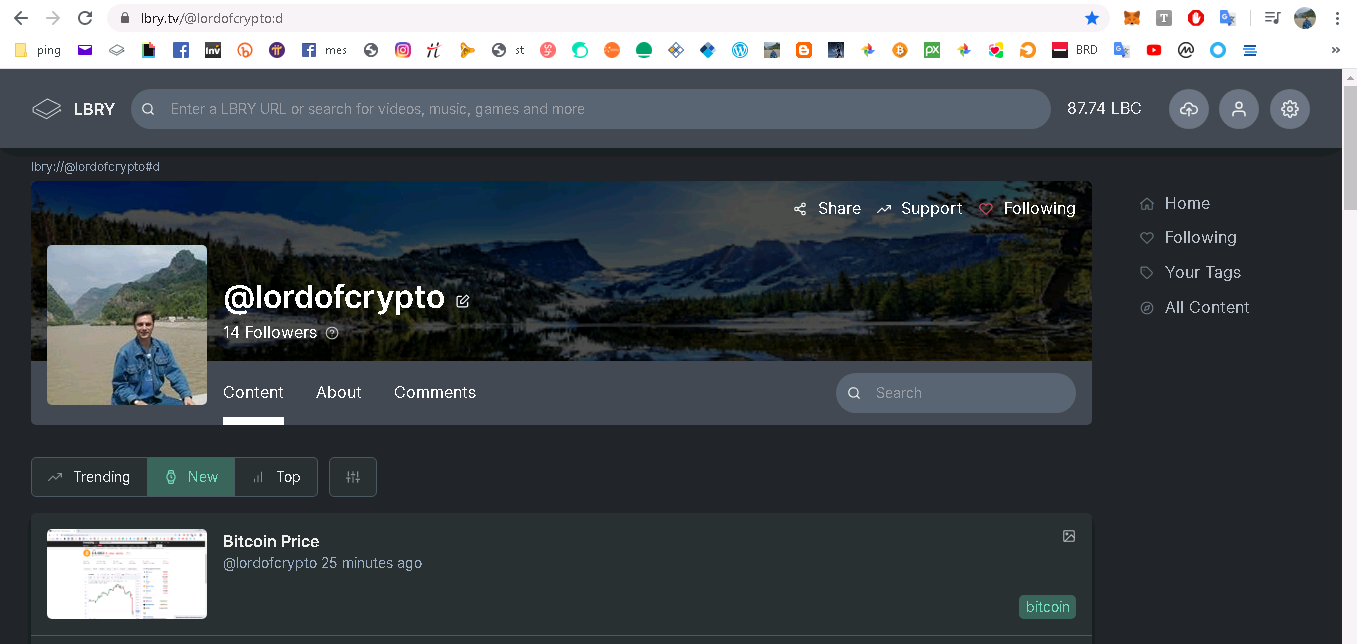Viewport: 1357px width, 644px height.
Task: Open the WordPress bookmark icon
Action: tap(740, 50)
